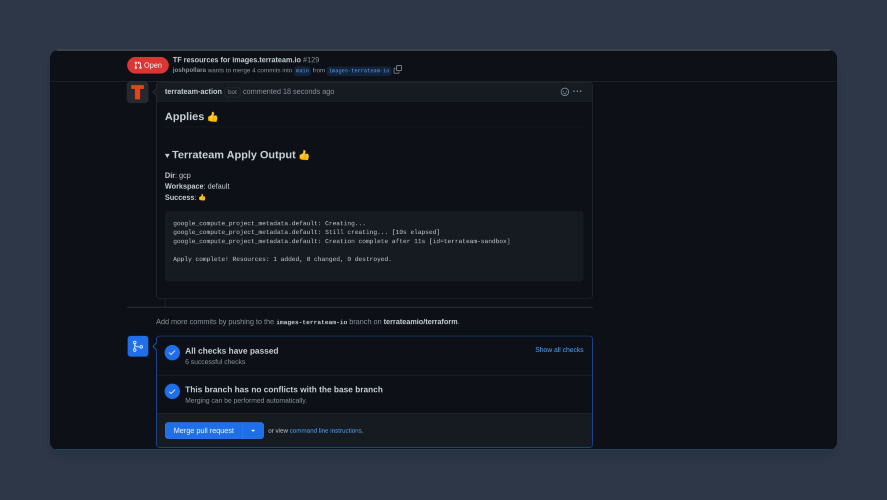Screen dimensions: 887x500
Task: Collapse the Terrateam Apply Output section
Action: pyautogui.click(x=167, y=156)
